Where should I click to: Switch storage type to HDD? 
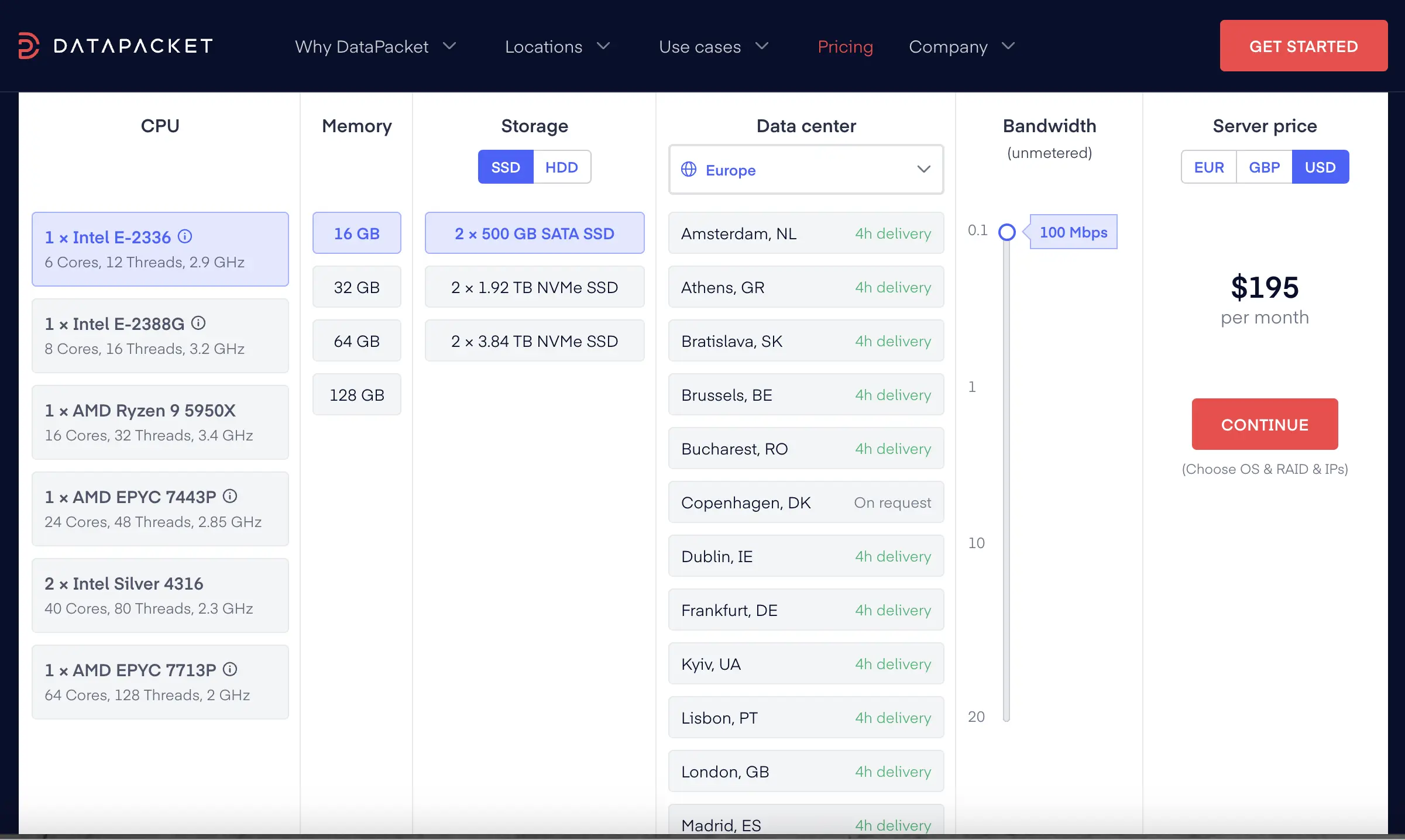[561, 167]
